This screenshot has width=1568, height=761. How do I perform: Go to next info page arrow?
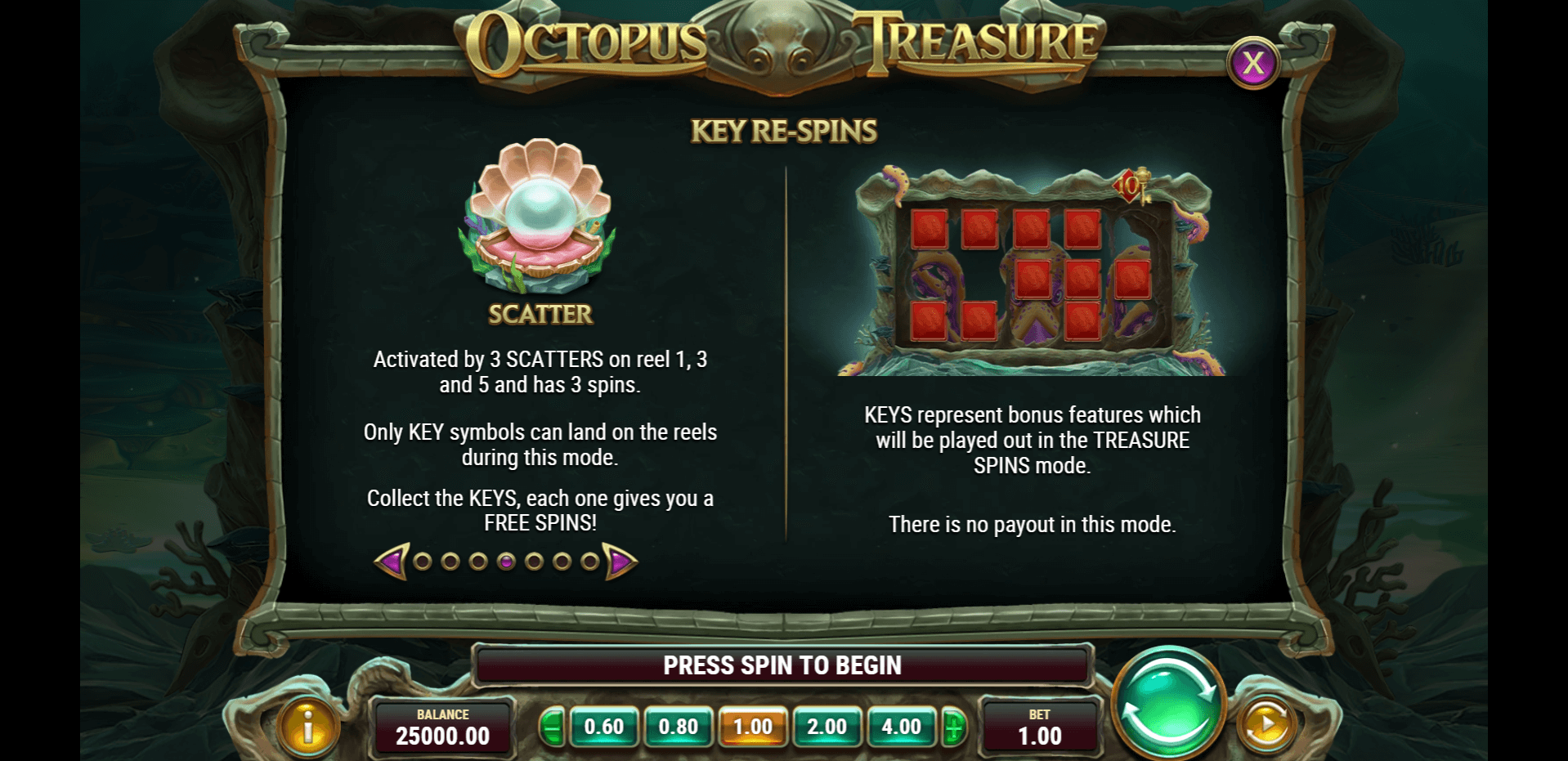620,562
